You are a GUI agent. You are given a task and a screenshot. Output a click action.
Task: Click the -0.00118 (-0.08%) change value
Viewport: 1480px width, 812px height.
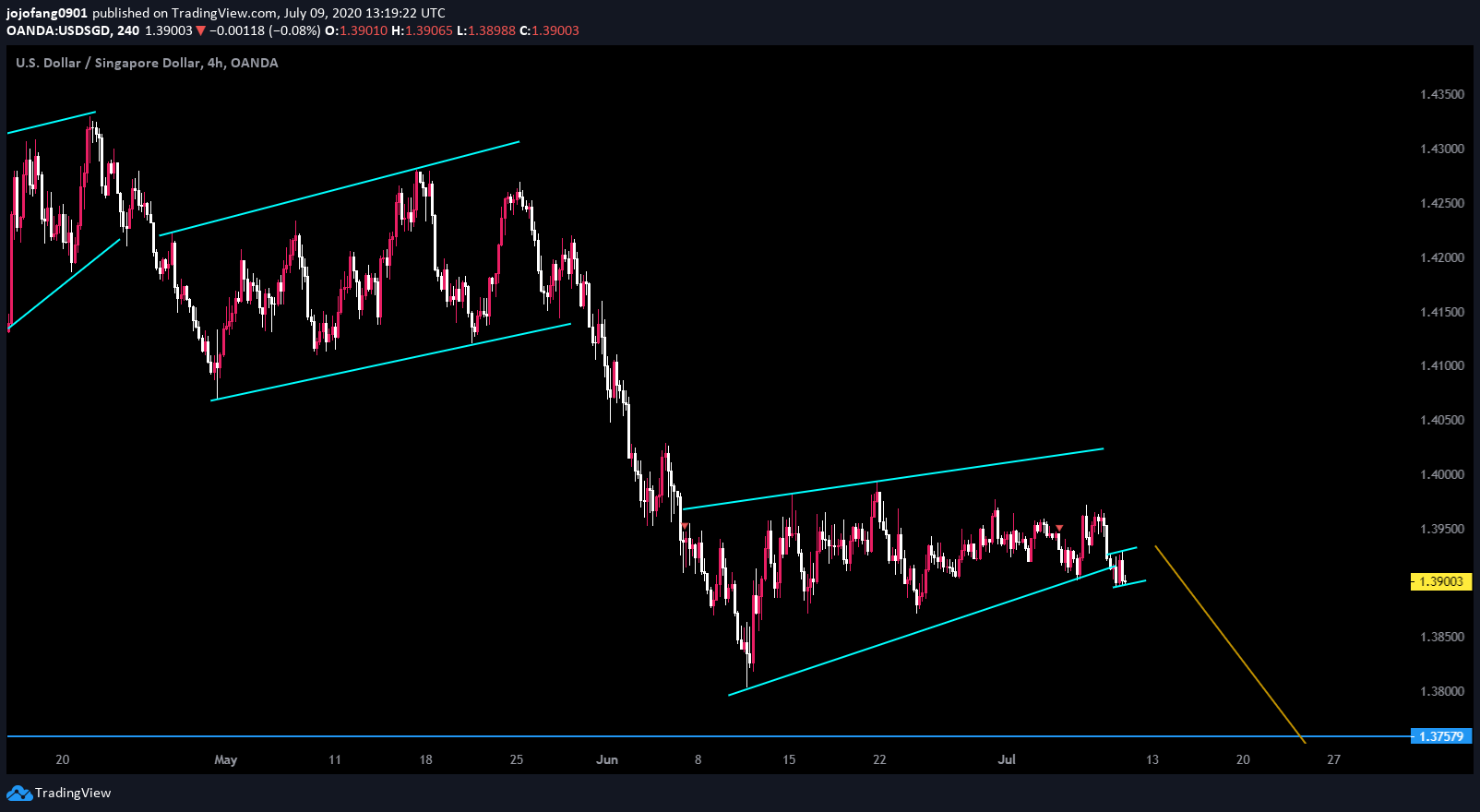pyautogui.click(x=265, y=30)
